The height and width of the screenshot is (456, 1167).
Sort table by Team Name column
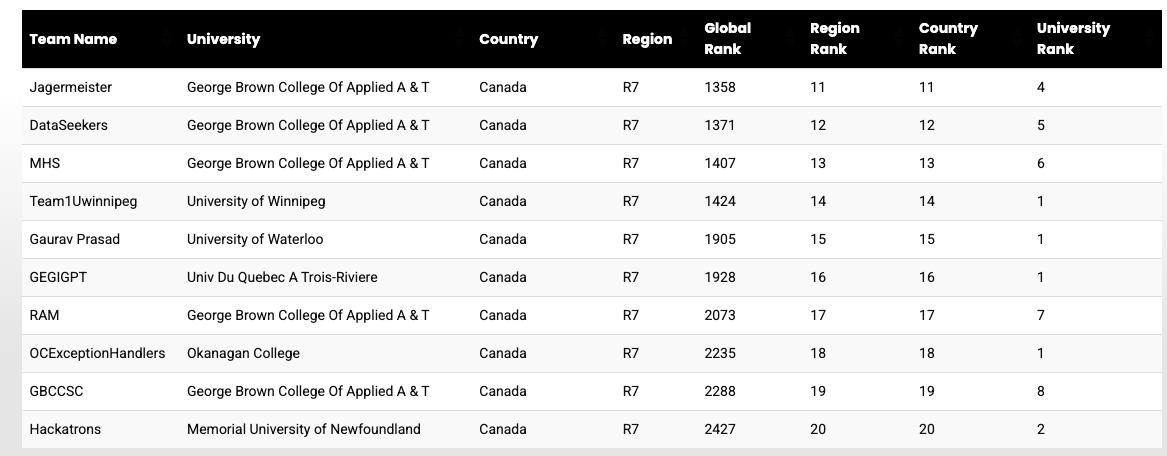73,39
